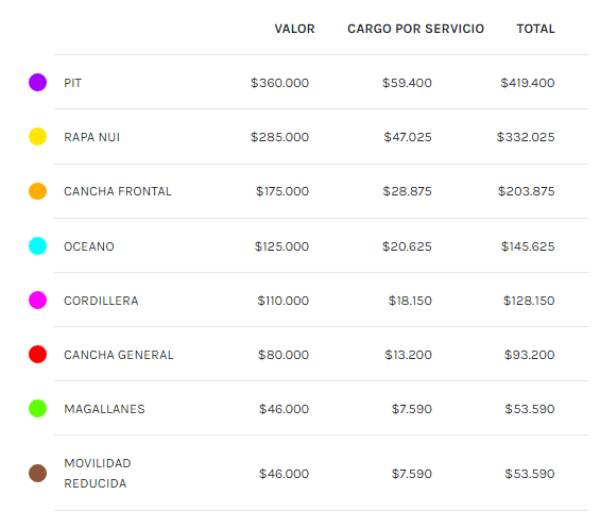Click the orange CANCHA FRONTAL color dot
Image resolution: width=600 pixels, height=512 pixels.
[38, 191]
